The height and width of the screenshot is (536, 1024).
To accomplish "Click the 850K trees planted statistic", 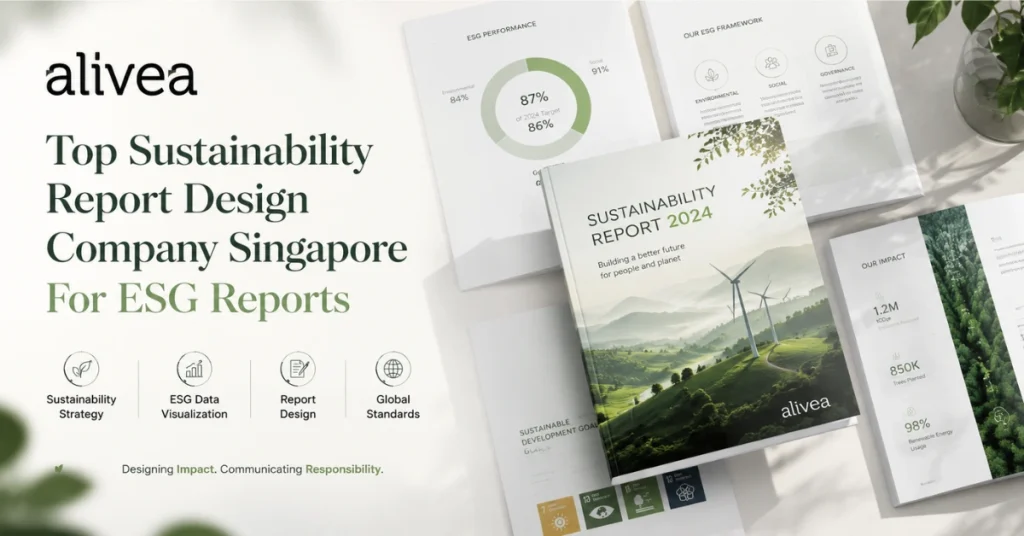I will click(904, 369).
